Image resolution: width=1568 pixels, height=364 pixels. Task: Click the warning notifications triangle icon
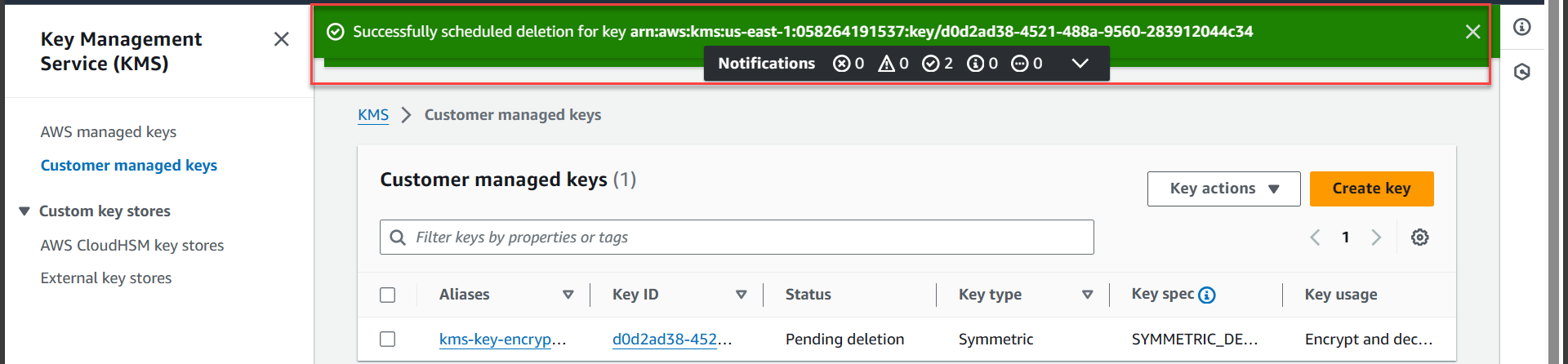886,64
